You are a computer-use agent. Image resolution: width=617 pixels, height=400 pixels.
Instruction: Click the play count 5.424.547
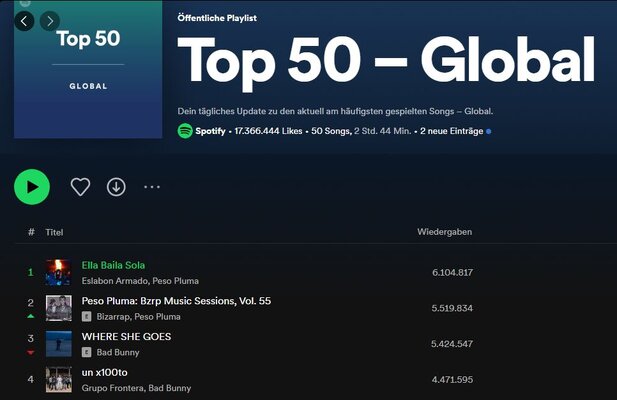(452, 344)
